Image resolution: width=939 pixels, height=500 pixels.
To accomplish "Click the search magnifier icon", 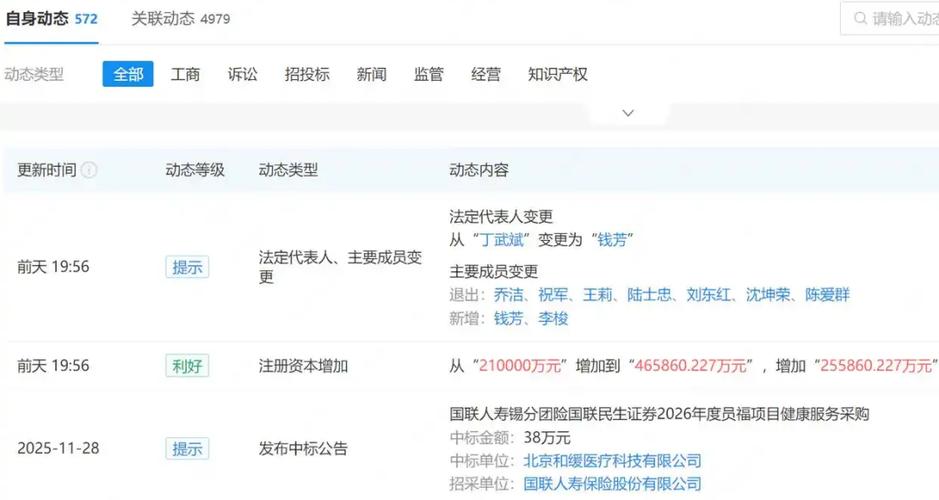I will pyautogui.click(x=860, y=19).
